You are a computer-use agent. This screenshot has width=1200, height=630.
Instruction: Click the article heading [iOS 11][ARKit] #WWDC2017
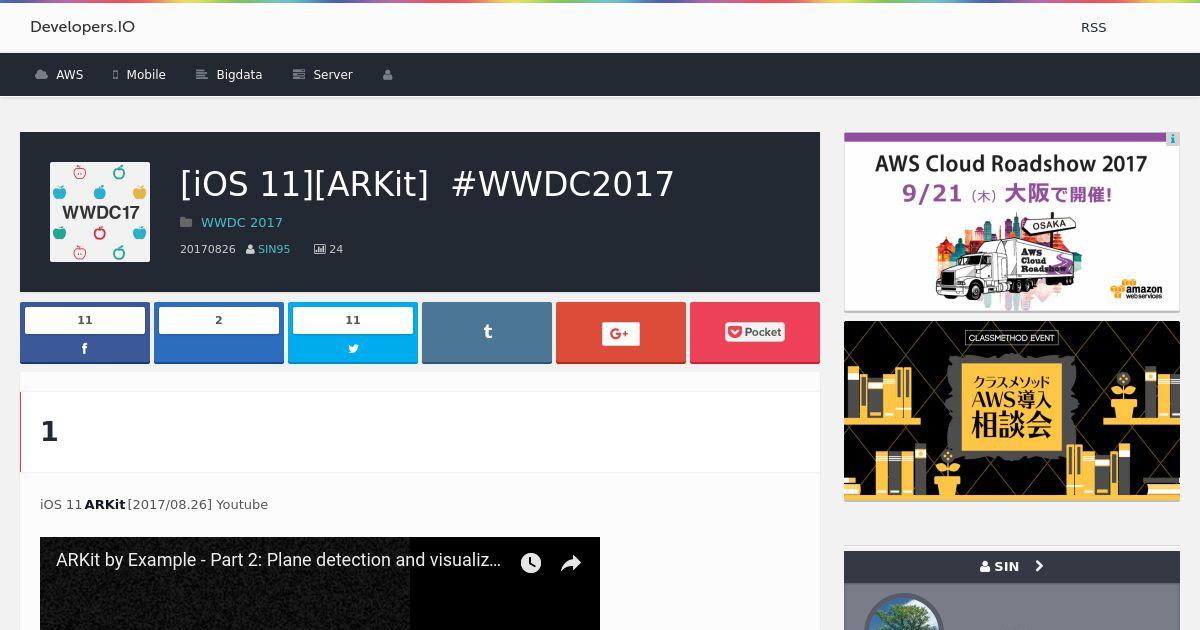(x=427, y=184)
